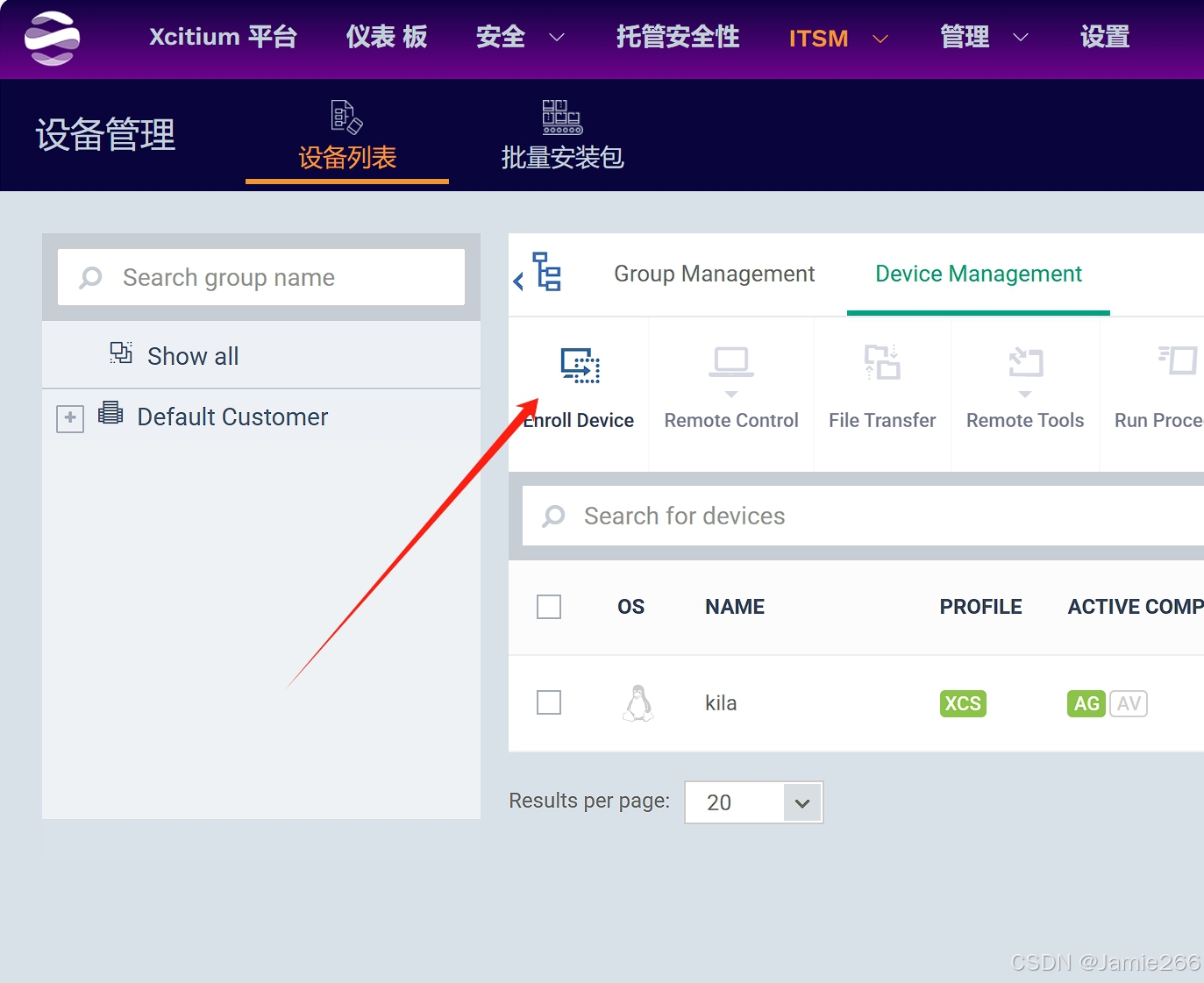Open File Transfer for devices
This screenshot has height=983, width=1204.
[882, 362]
